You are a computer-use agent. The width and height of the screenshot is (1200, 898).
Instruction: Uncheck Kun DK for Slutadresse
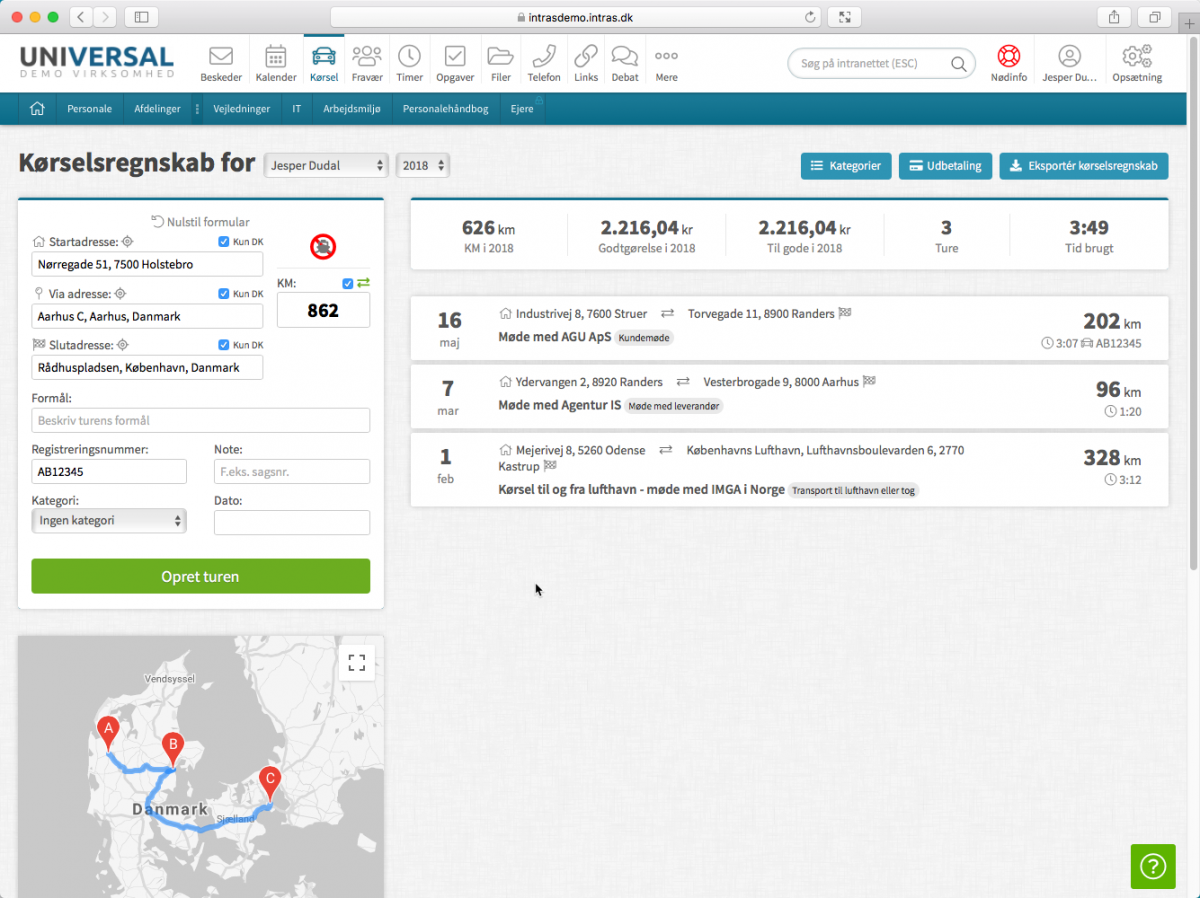pyautogui.click(x=224, y=345)
